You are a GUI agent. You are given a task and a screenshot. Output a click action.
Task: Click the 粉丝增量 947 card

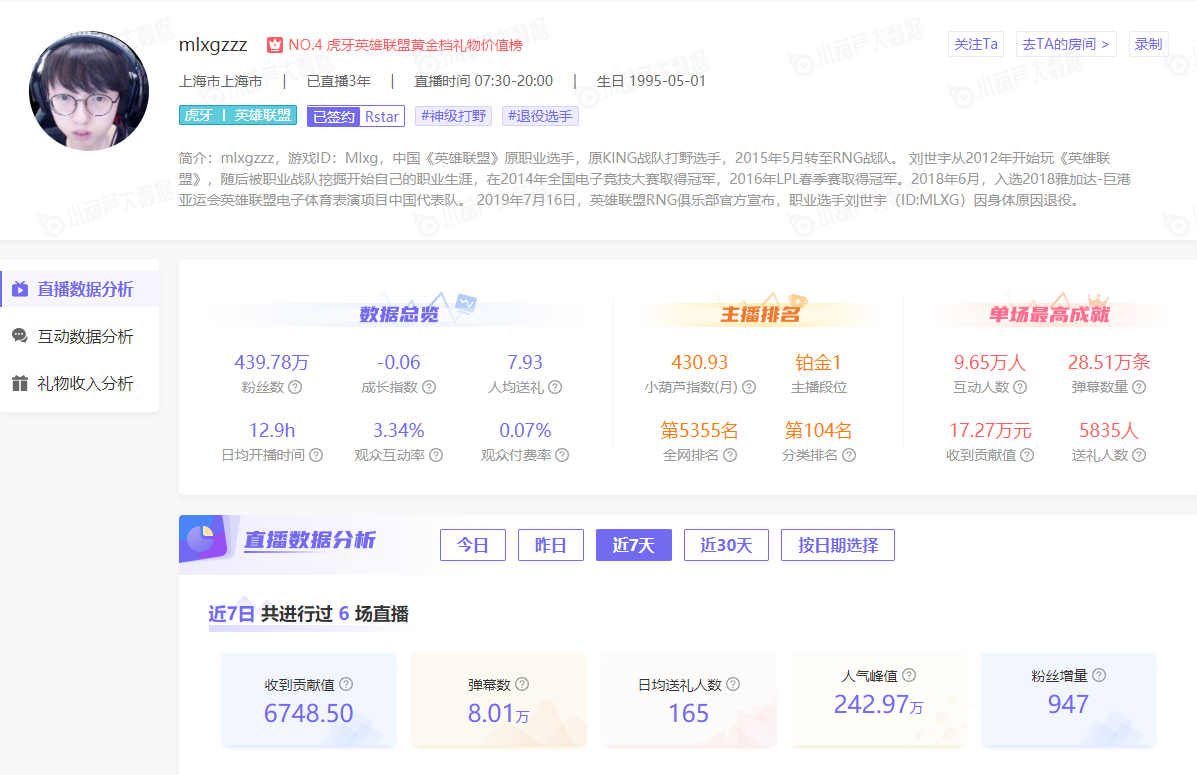(1069, 699)
